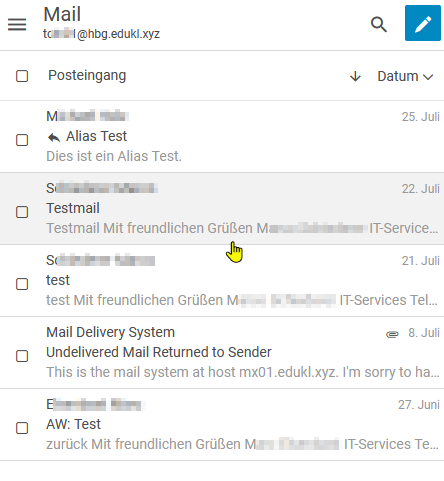Click the paperclip attachment icon on 8. Juli mail

pos(392,334)
